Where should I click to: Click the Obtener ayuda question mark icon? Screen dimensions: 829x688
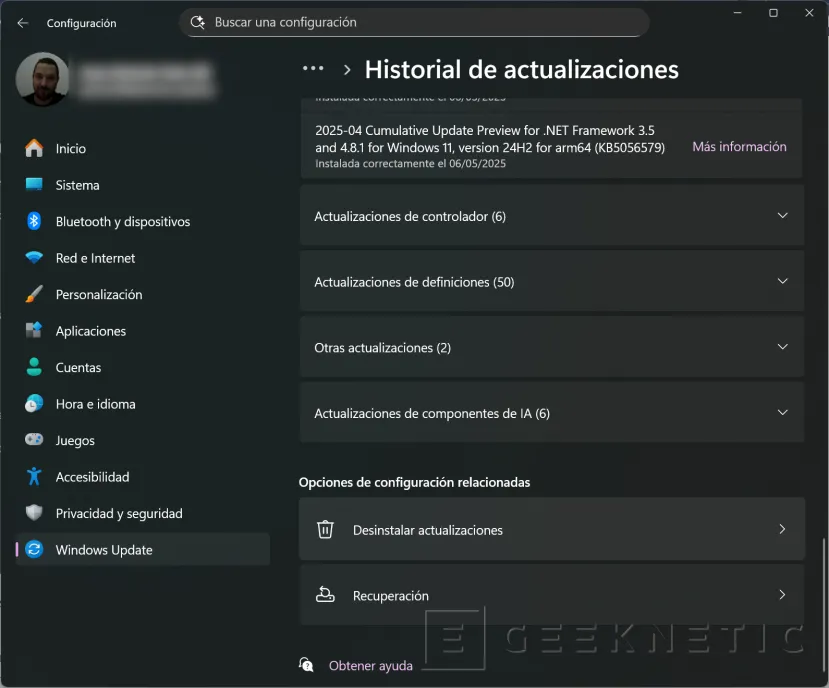click(306, 664)
